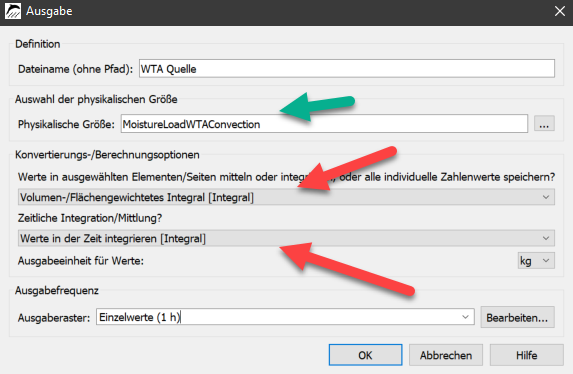Click the Abbrechen button
The width and height of the screenshot is (573, 374).
pos(446,355)
